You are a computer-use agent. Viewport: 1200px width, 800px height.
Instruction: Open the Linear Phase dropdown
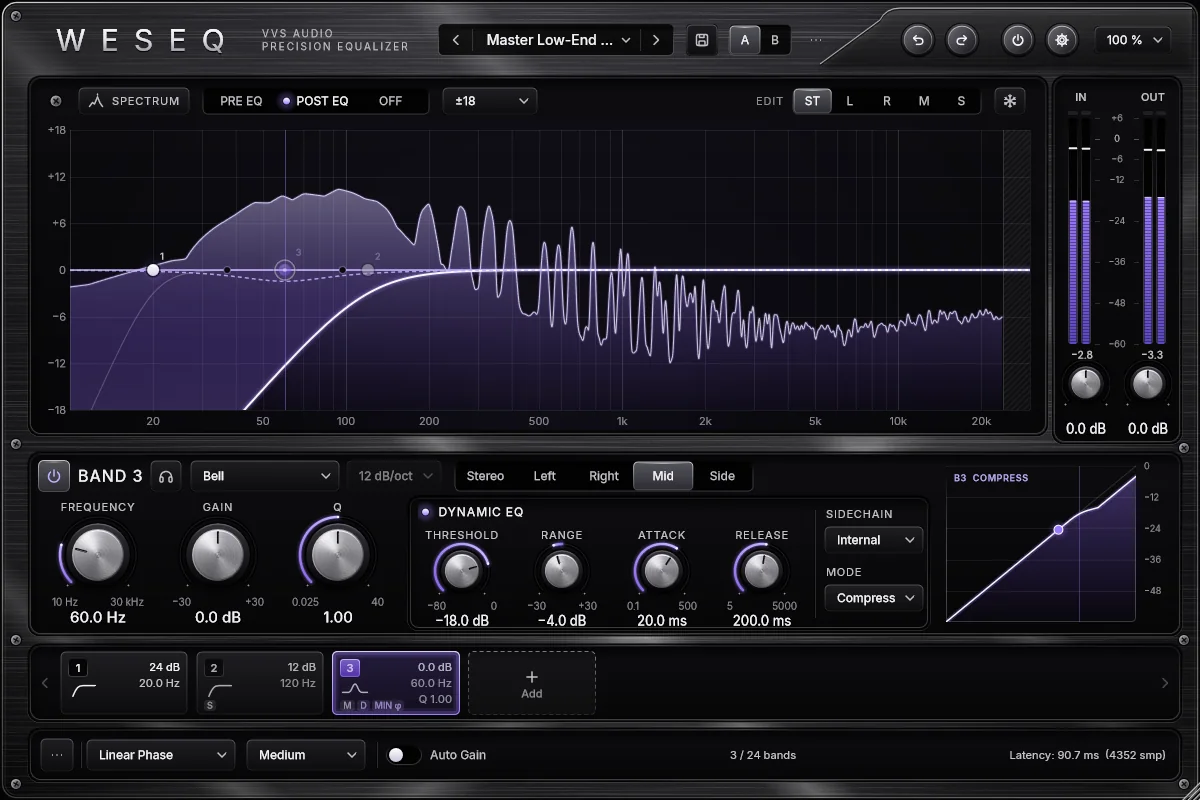point(161,755)
